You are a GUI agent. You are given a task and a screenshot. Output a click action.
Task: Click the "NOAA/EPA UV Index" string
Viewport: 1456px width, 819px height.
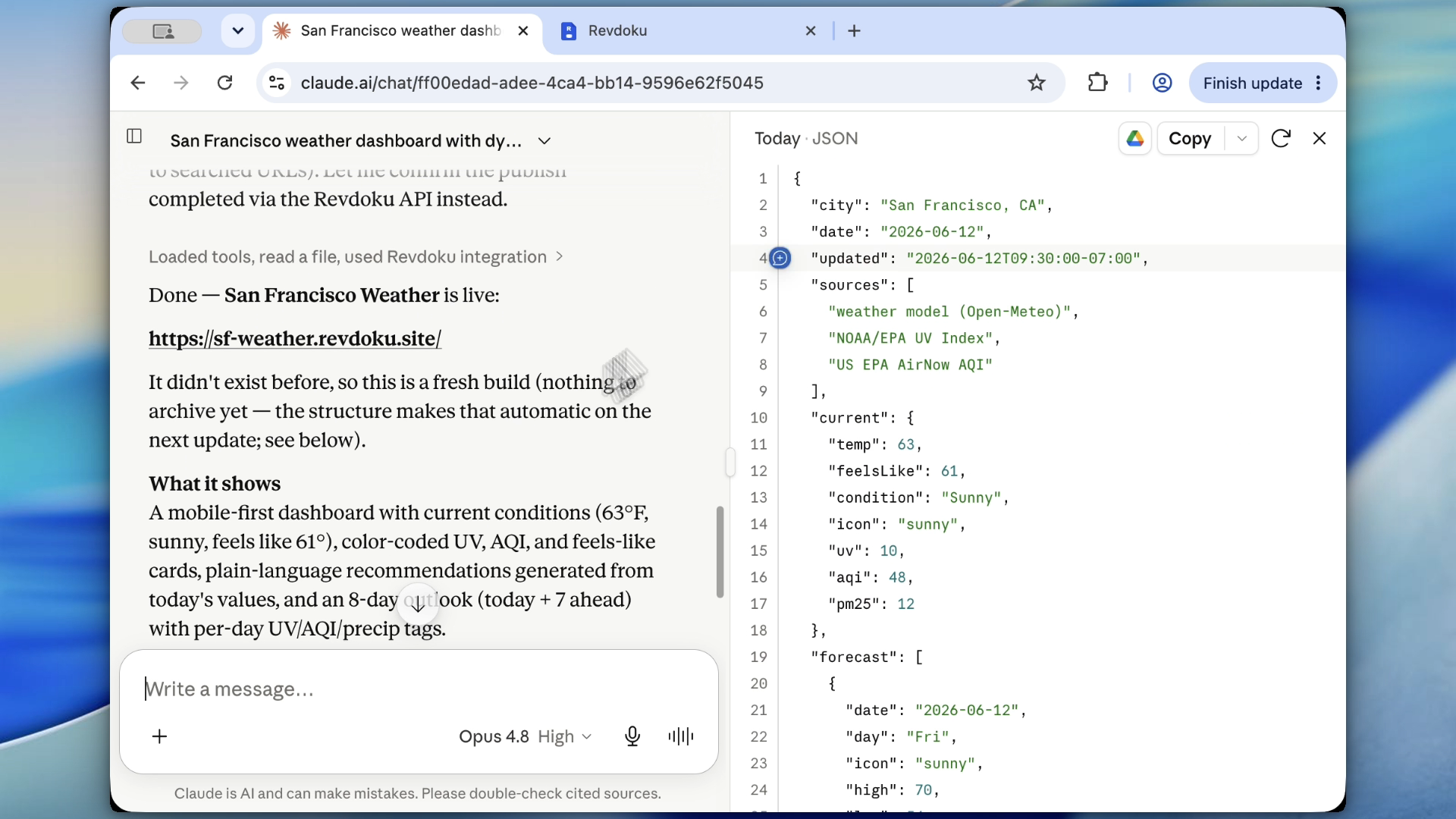click(x=910, y=338)
